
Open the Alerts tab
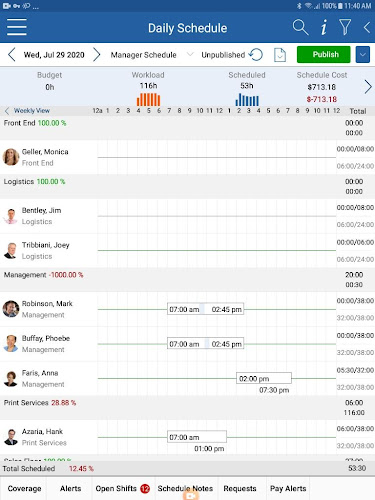coord(70,488)
